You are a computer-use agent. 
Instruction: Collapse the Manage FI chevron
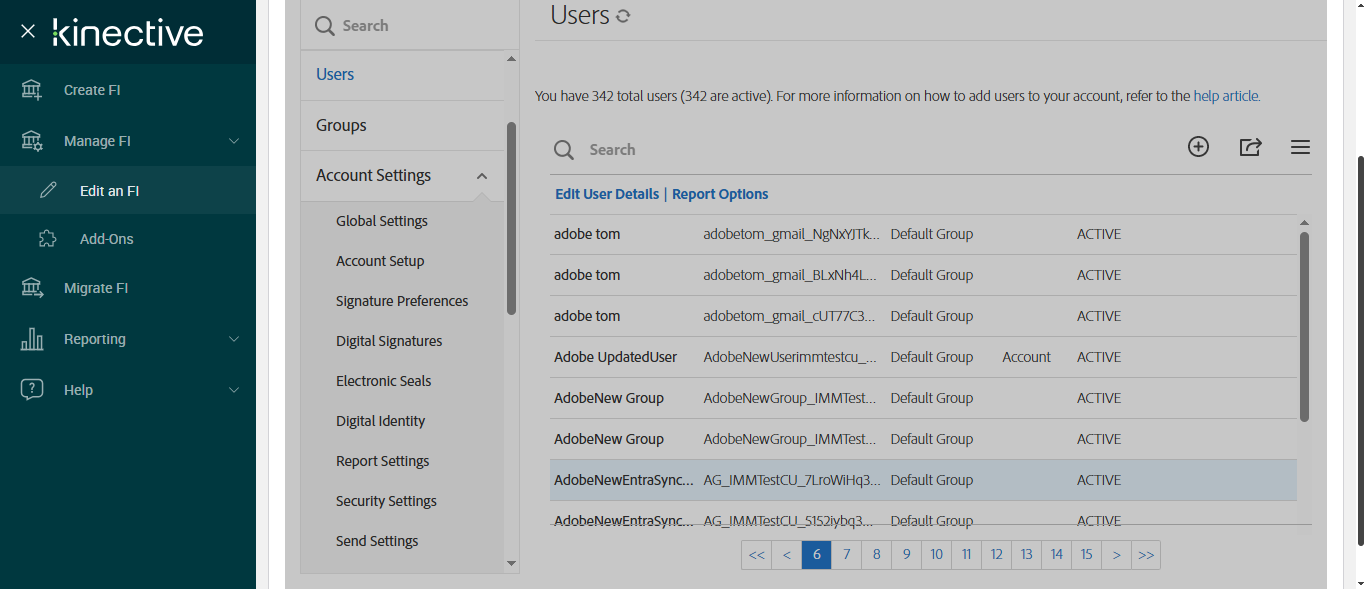[x=234, y=141]
